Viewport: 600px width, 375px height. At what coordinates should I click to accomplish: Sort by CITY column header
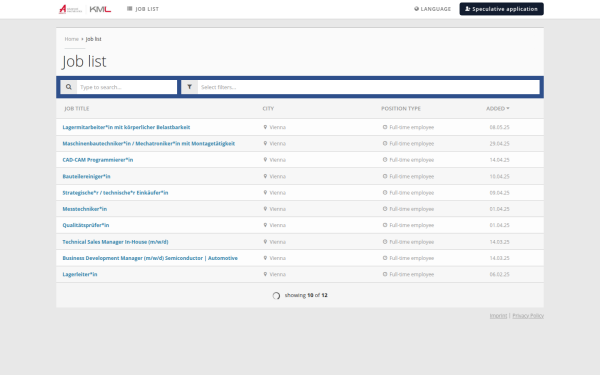click(268, 109)
